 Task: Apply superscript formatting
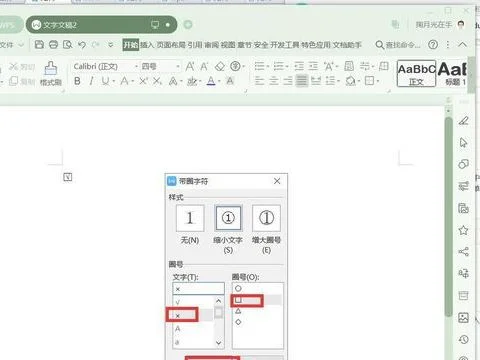tap(143, 81)
